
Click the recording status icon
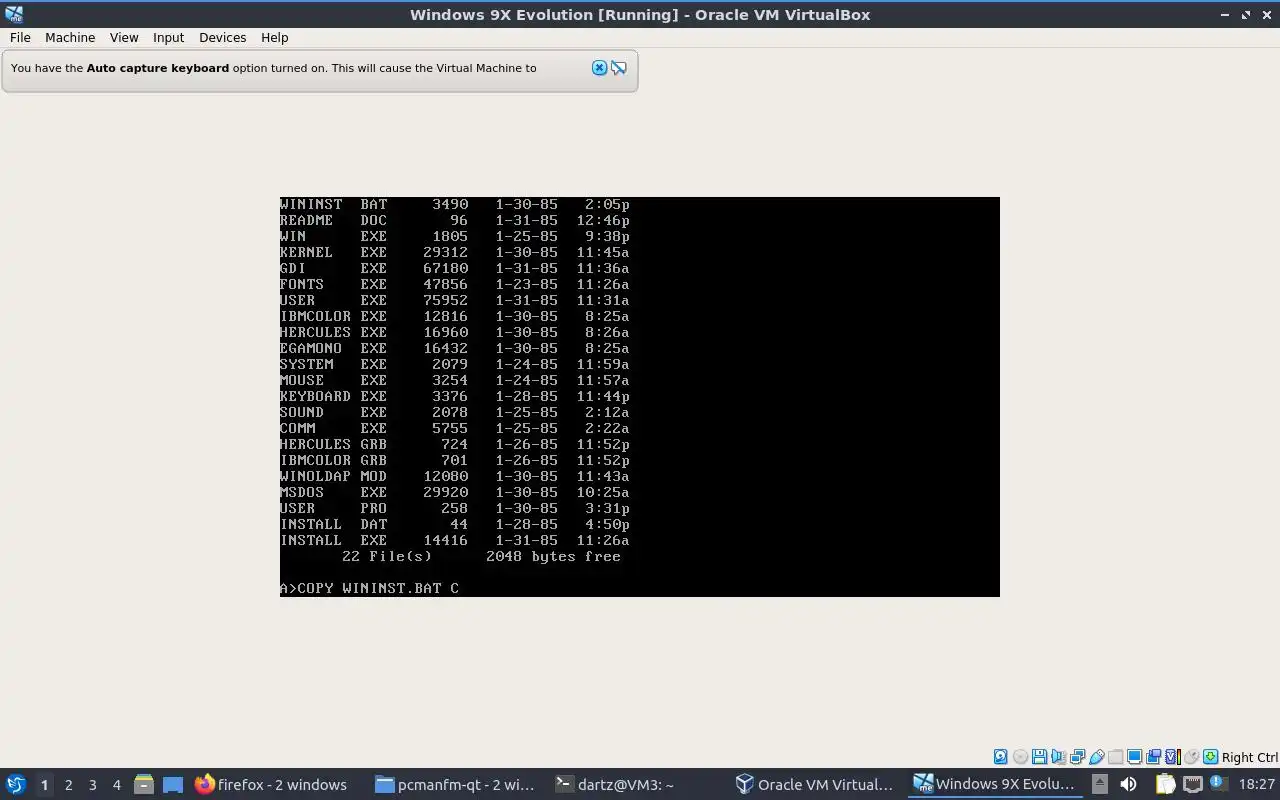tap(1153, 757)
